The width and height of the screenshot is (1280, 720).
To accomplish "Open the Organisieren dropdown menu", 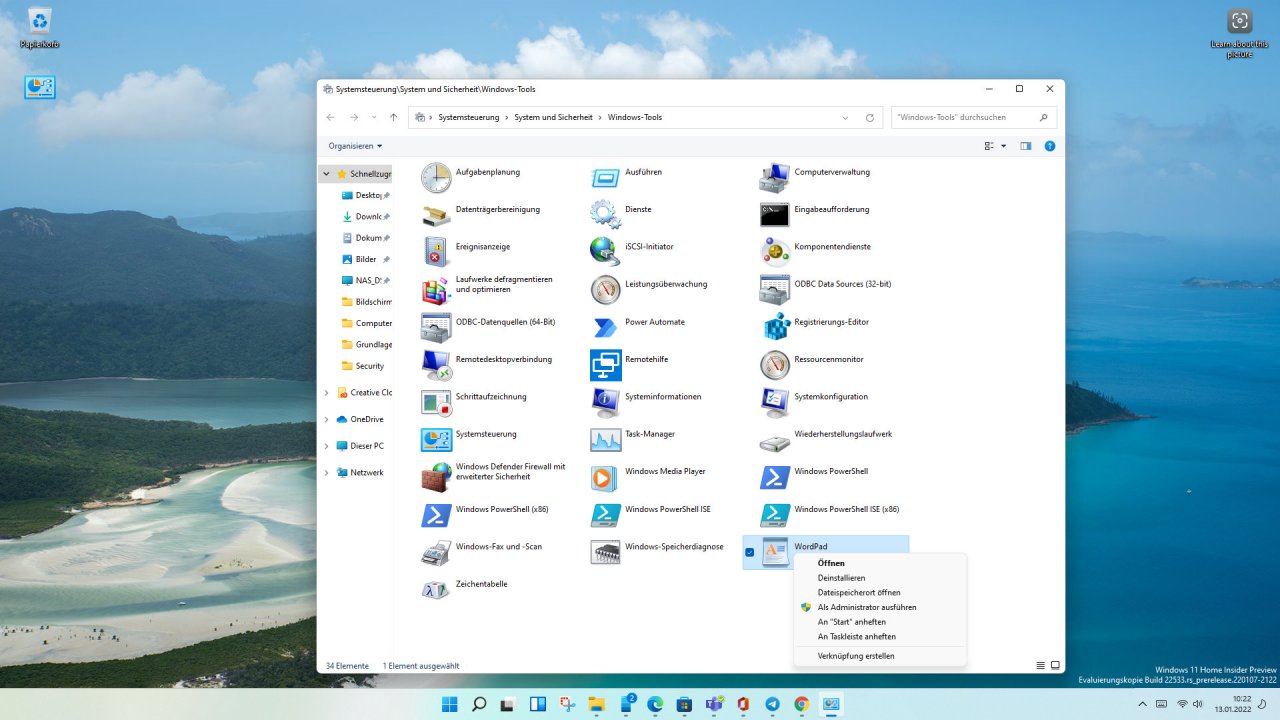I will [x=356, y=146].
